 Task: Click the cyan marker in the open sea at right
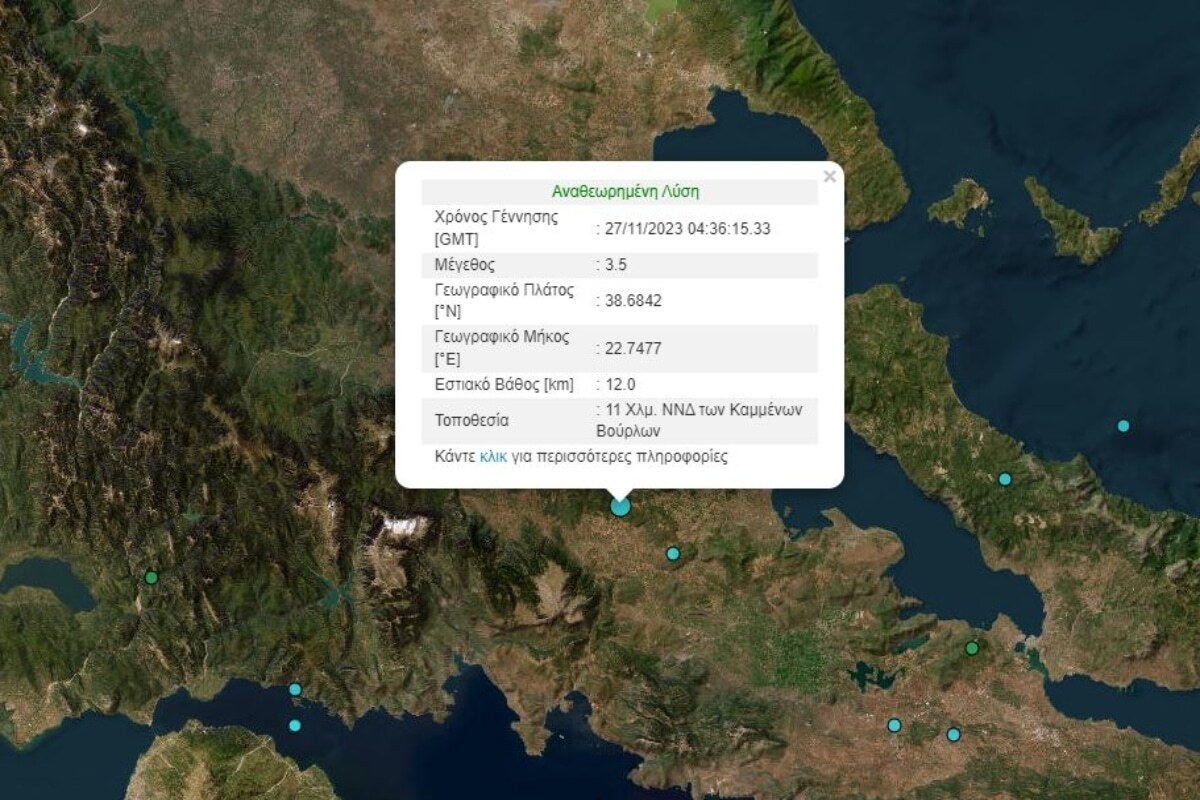1123,426
